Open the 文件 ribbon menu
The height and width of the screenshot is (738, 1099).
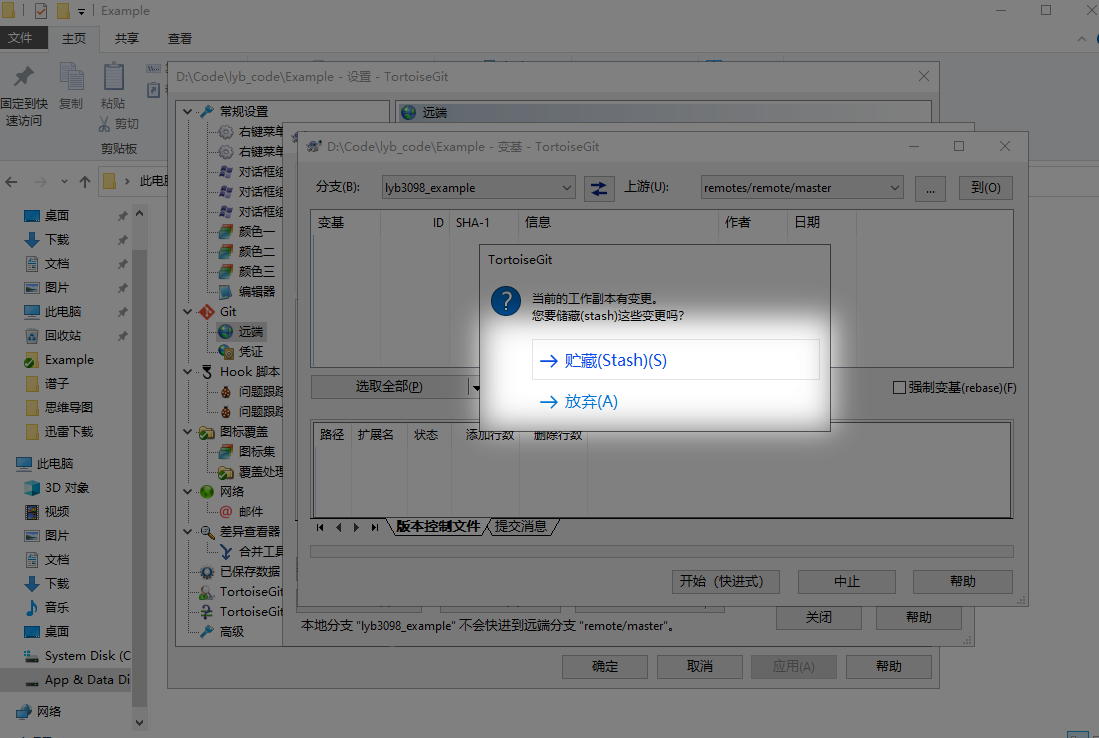[x=20, y=38]
